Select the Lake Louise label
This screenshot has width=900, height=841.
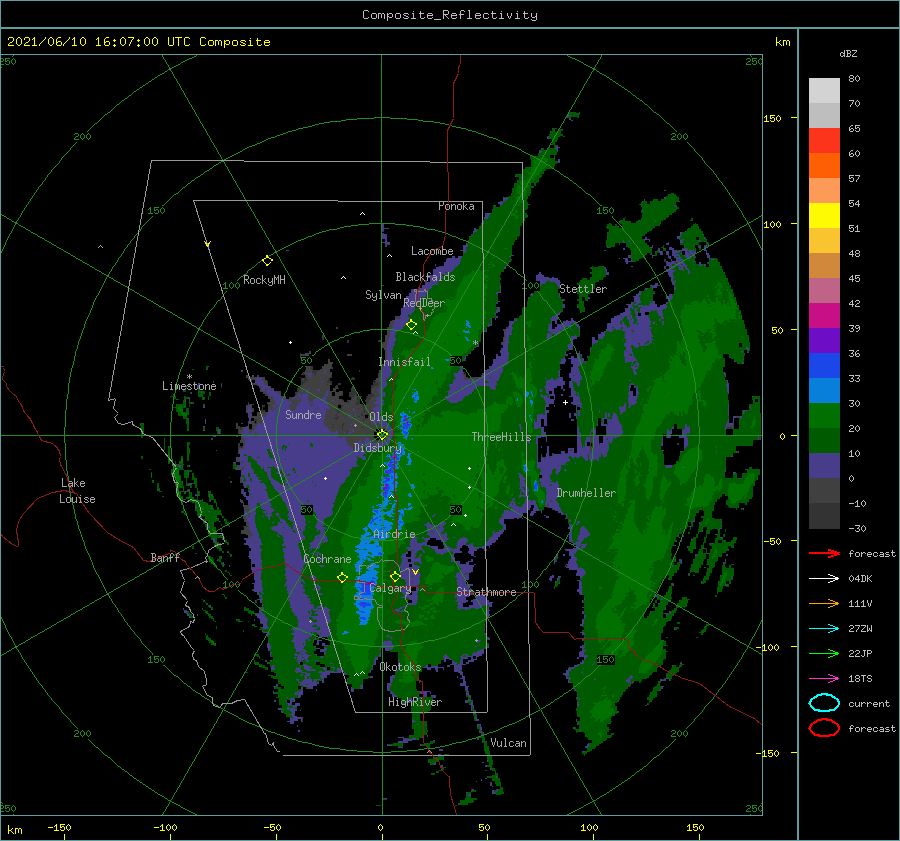(77, 491)
